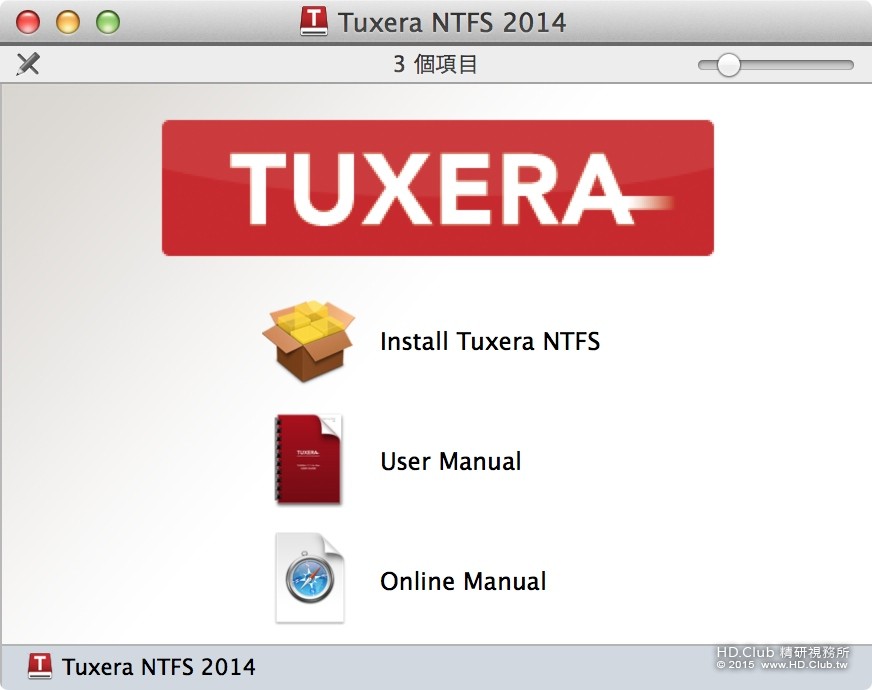This screenshot has height=690, width=872.
Task: Click the window title "Tuxera NTFS 2014"
Action: (452, 22)
